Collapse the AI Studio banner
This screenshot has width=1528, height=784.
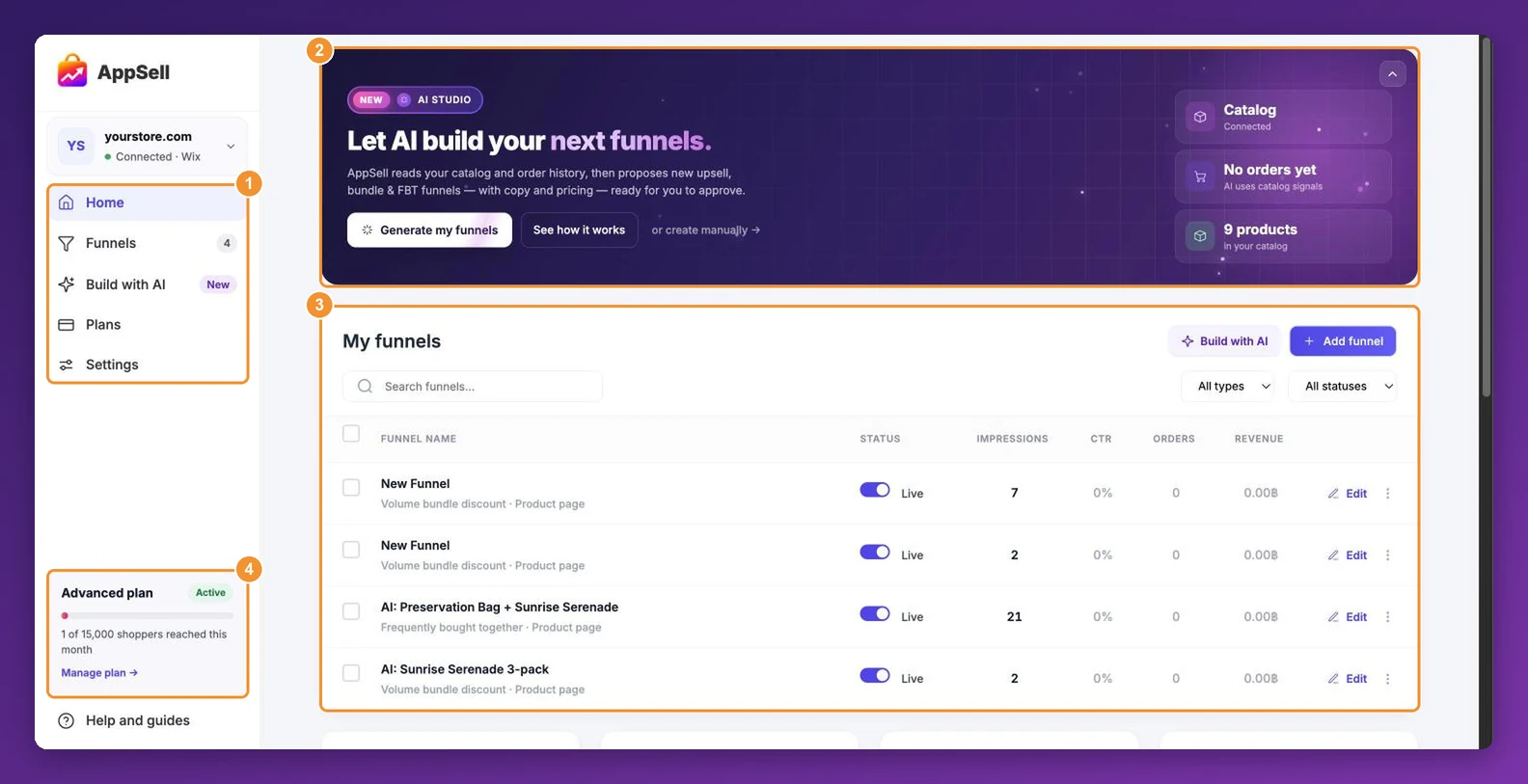[1392, 74]
